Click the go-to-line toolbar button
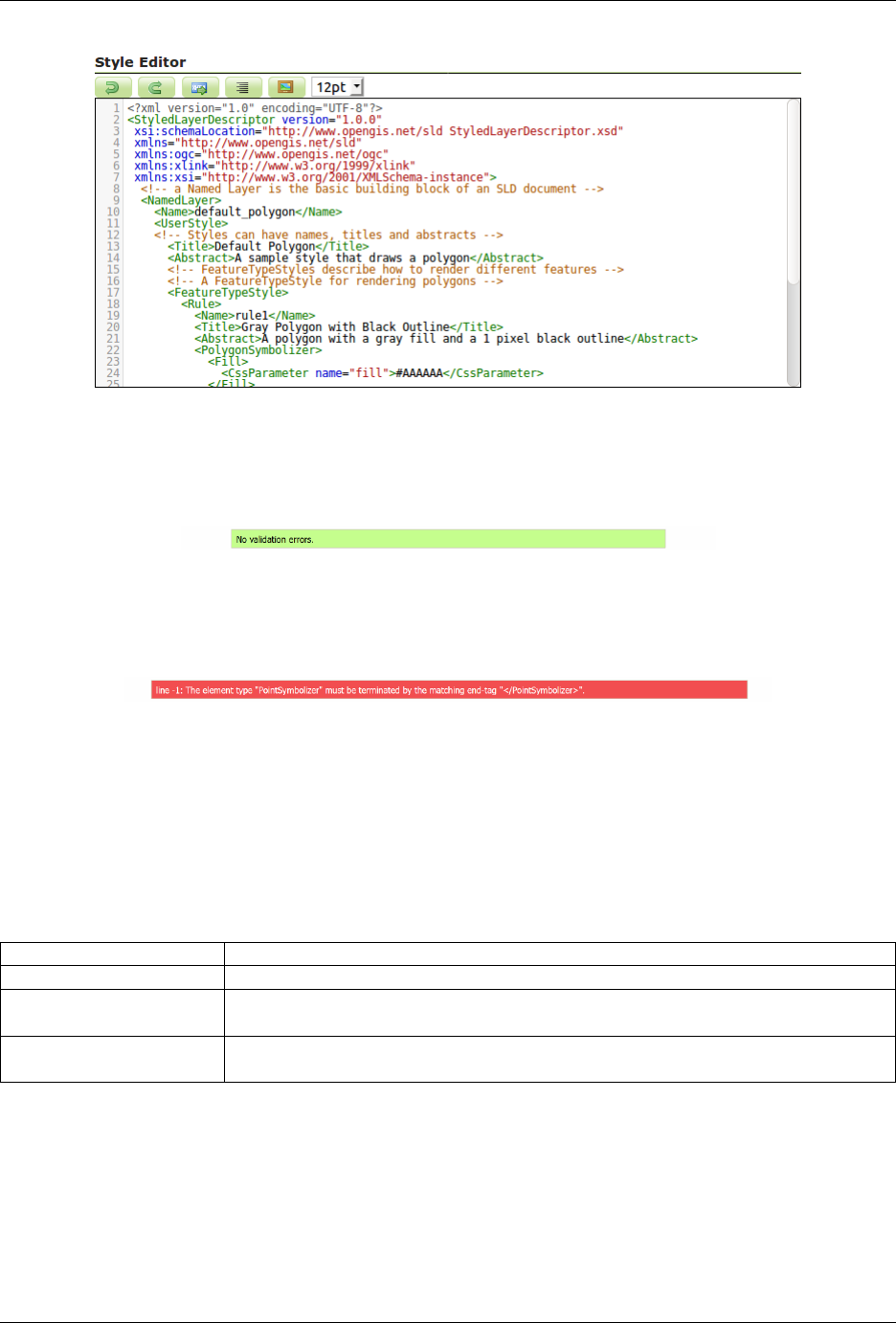Image resolution: width=896 pixels, height=1323 pixels. [x=199, y=87]
